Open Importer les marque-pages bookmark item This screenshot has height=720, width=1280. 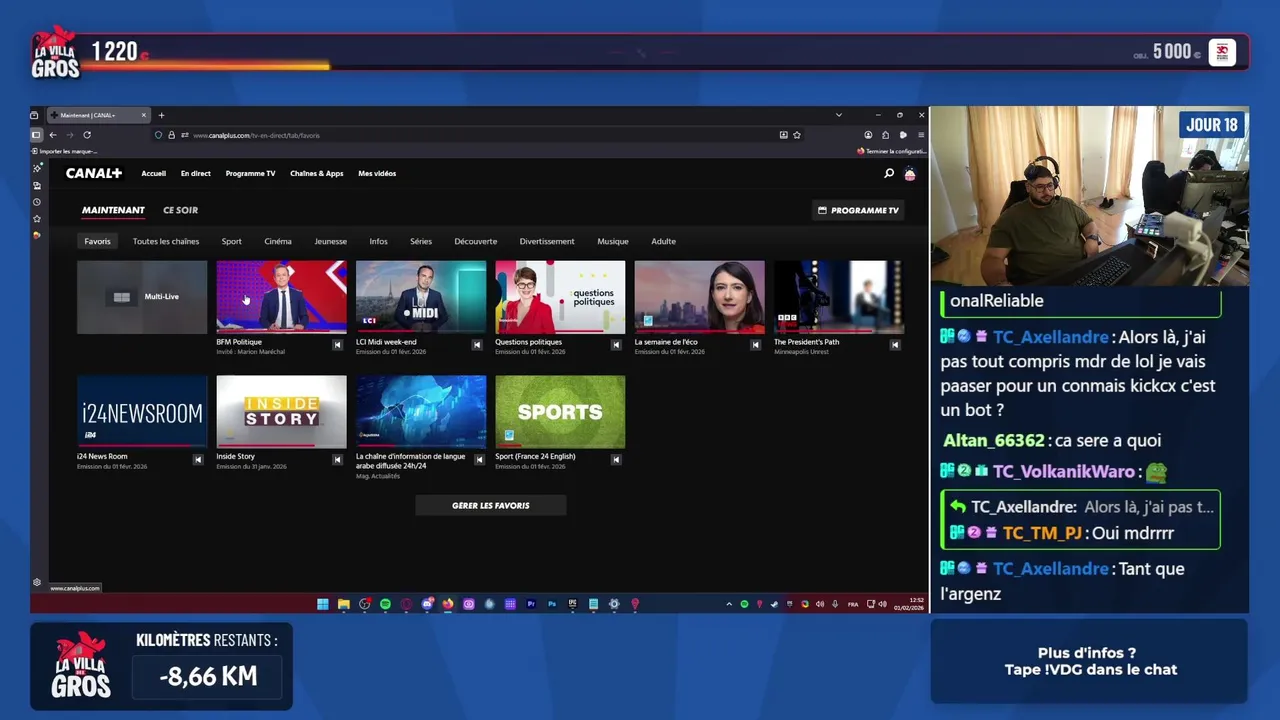(x=65, y=151)
